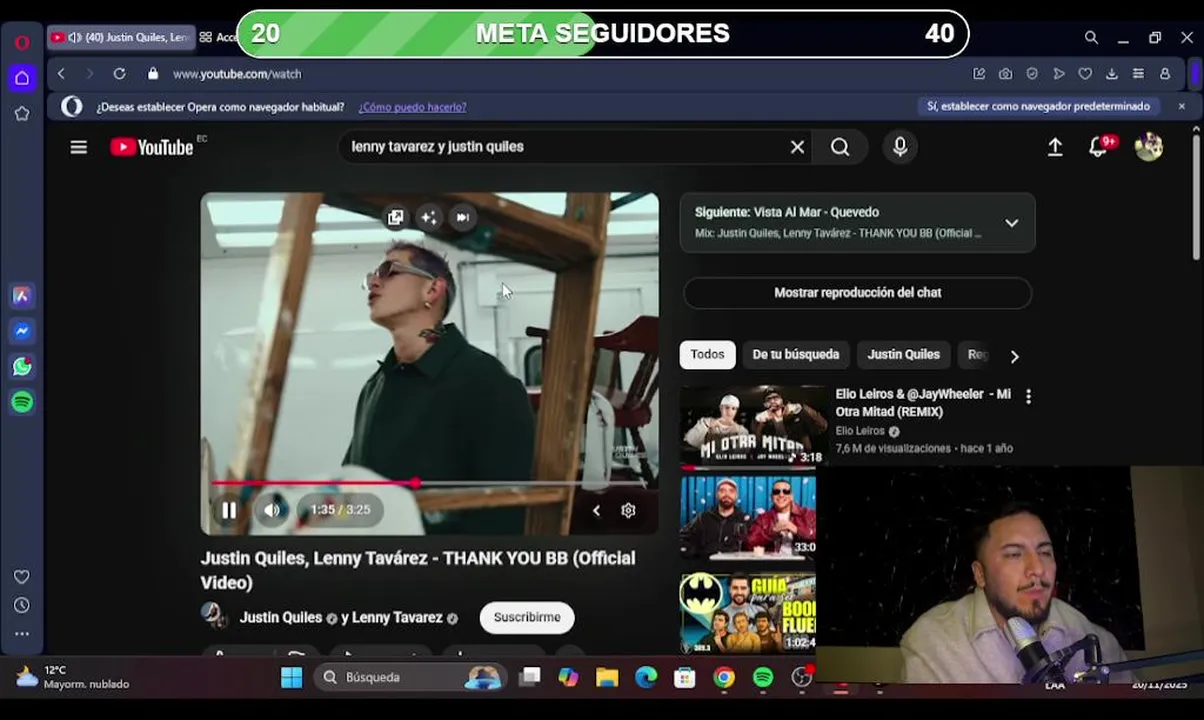This screenshot has height=720, width=1204.
Task: Click the taskbar Búsqueda search box
Action: click(x=410, y=678)
